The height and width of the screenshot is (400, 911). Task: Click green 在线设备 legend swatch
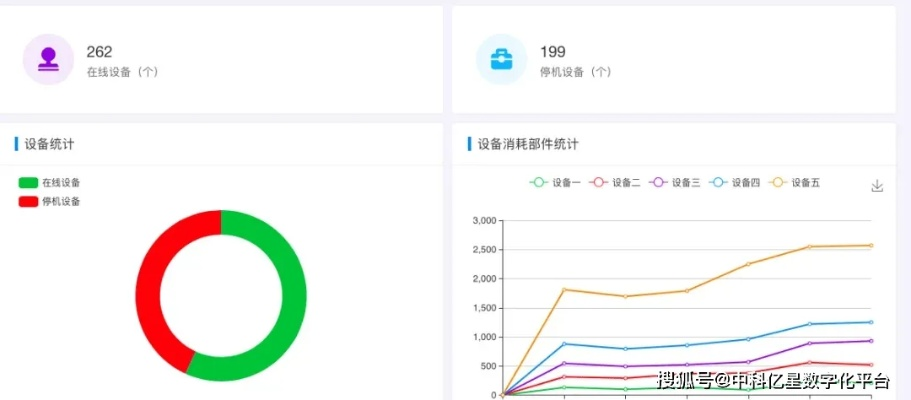pos(28,183)
